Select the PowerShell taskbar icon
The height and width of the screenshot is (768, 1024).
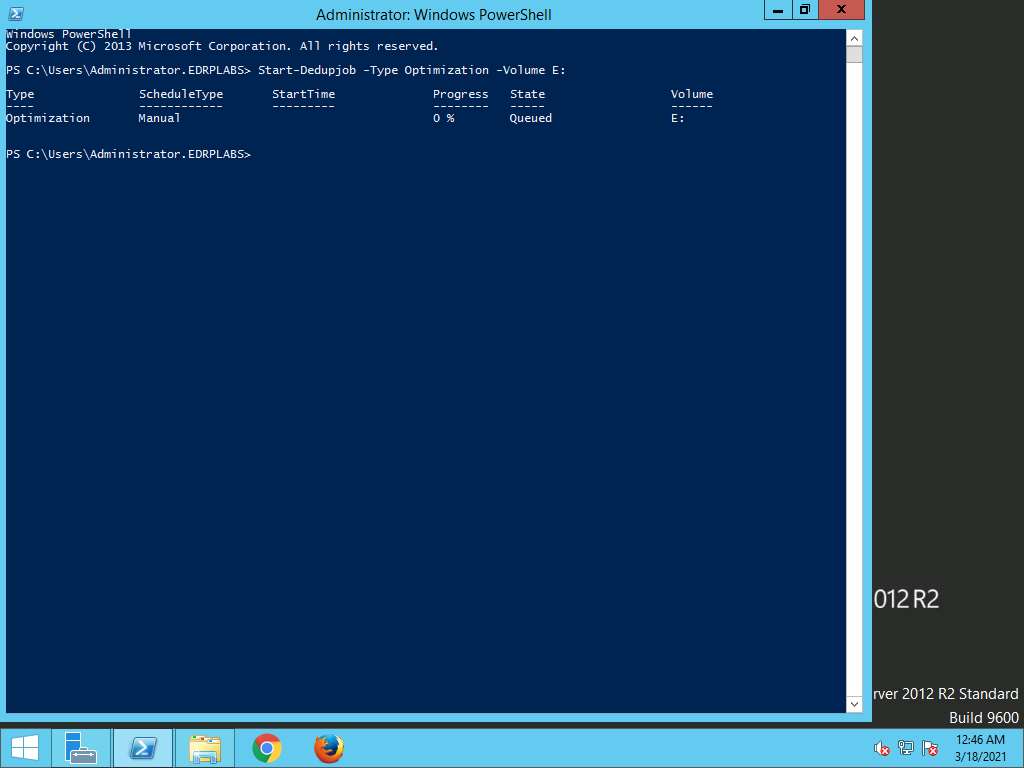coord(143,748)
